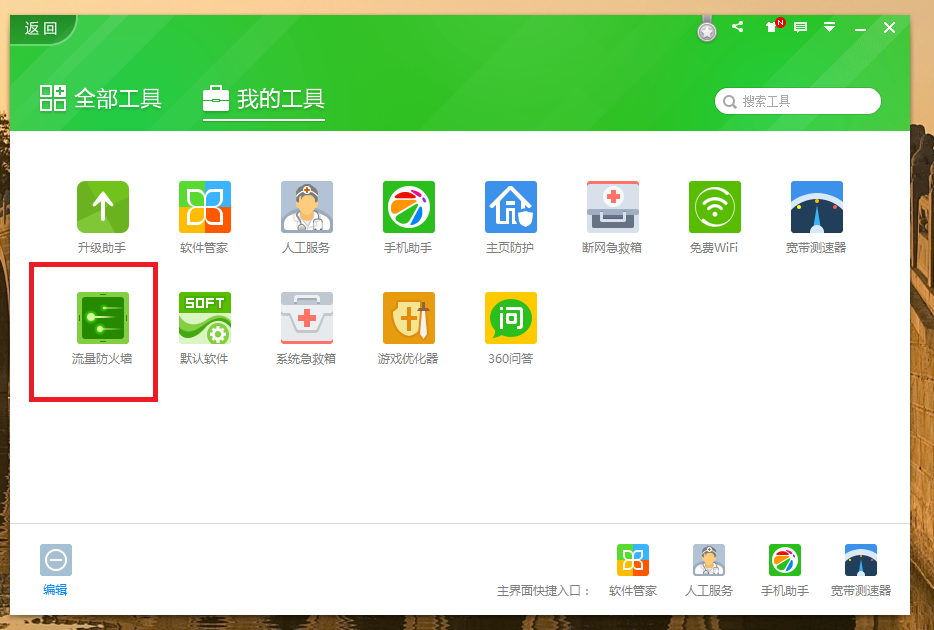Close the 360 tools window
This screenshot has height=630, width=934.
[x=889, y=27]
